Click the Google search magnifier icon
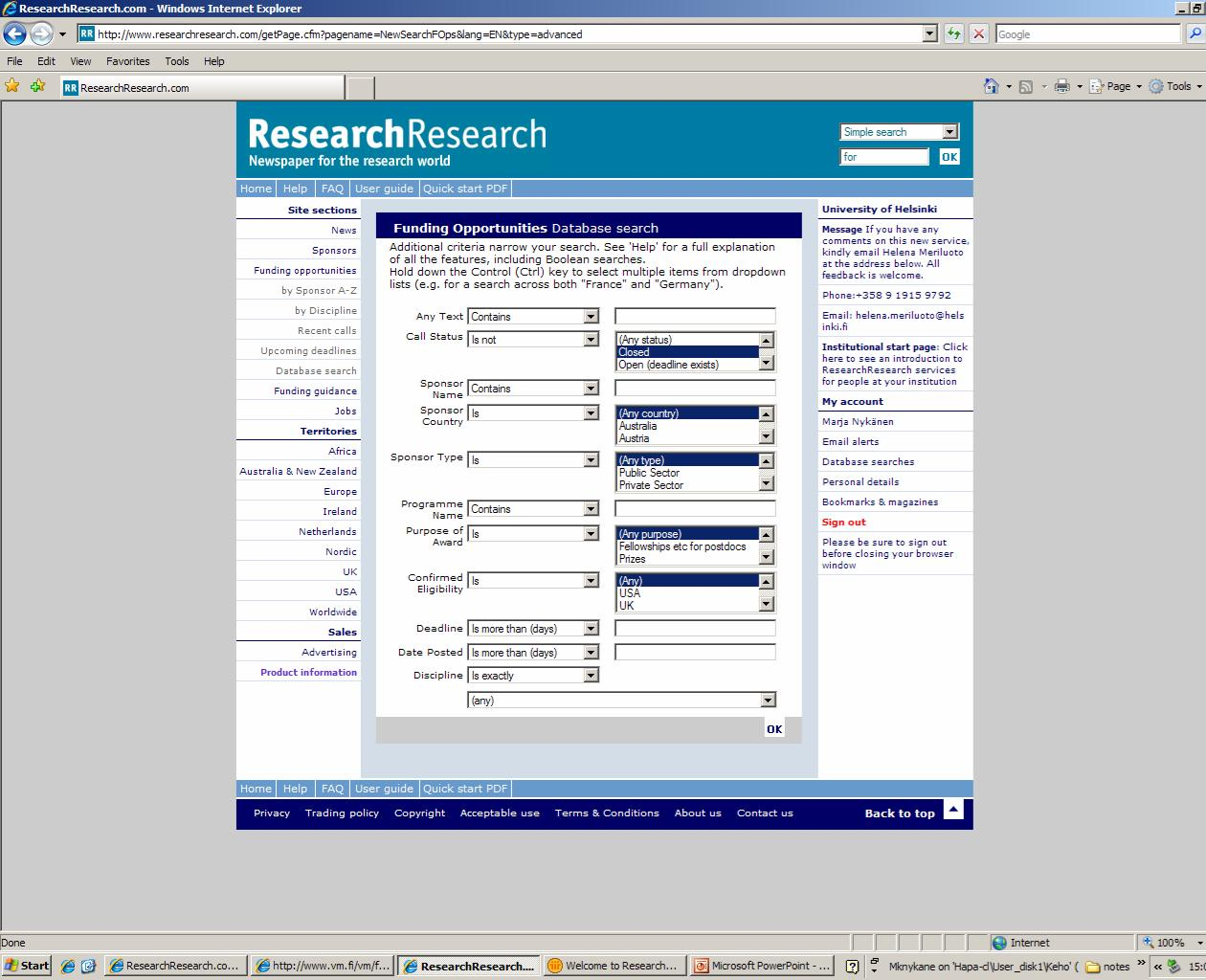 point(1195,33)
